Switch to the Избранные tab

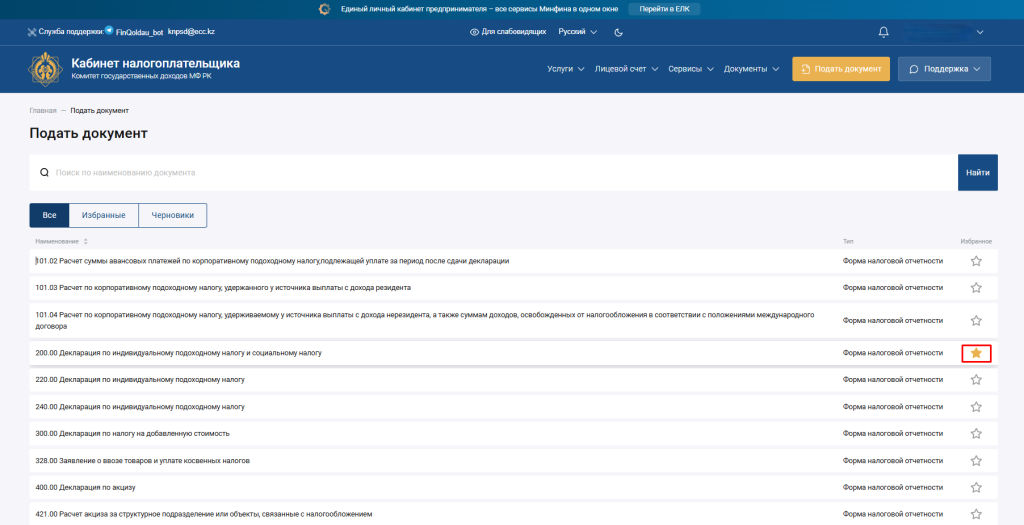[x=103, y=215]
